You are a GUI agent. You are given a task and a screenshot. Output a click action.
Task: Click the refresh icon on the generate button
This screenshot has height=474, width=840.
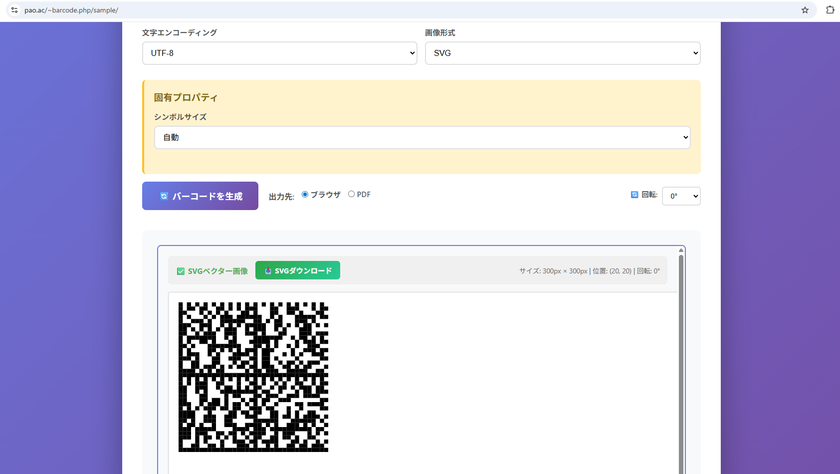164,196
